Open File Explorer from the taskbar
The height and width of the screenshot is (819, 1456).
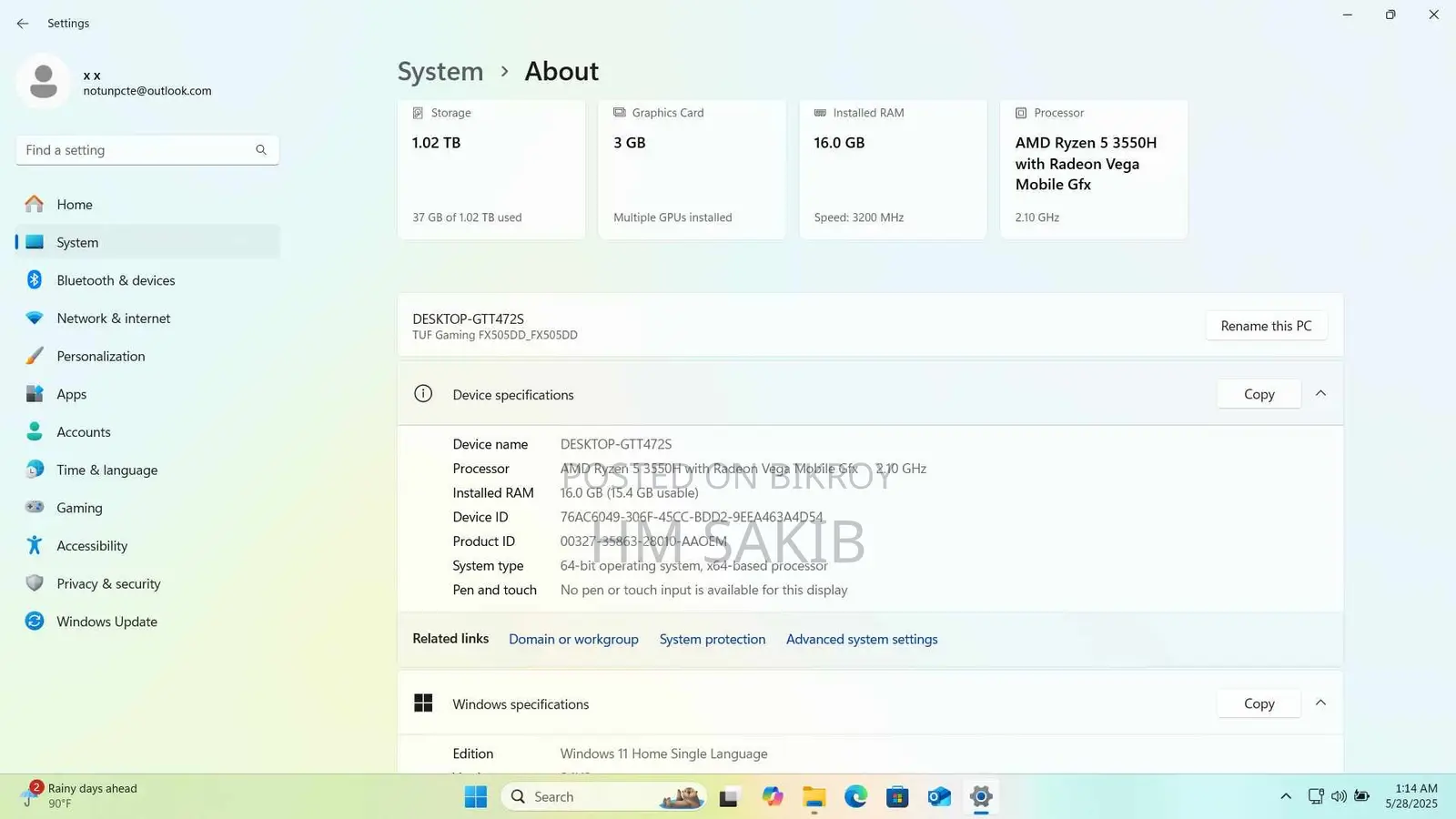tap(814, 797)
